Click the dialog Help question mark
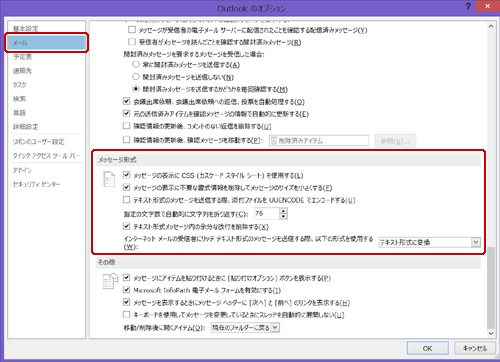The image size is (500, 362). coord(468,6)
